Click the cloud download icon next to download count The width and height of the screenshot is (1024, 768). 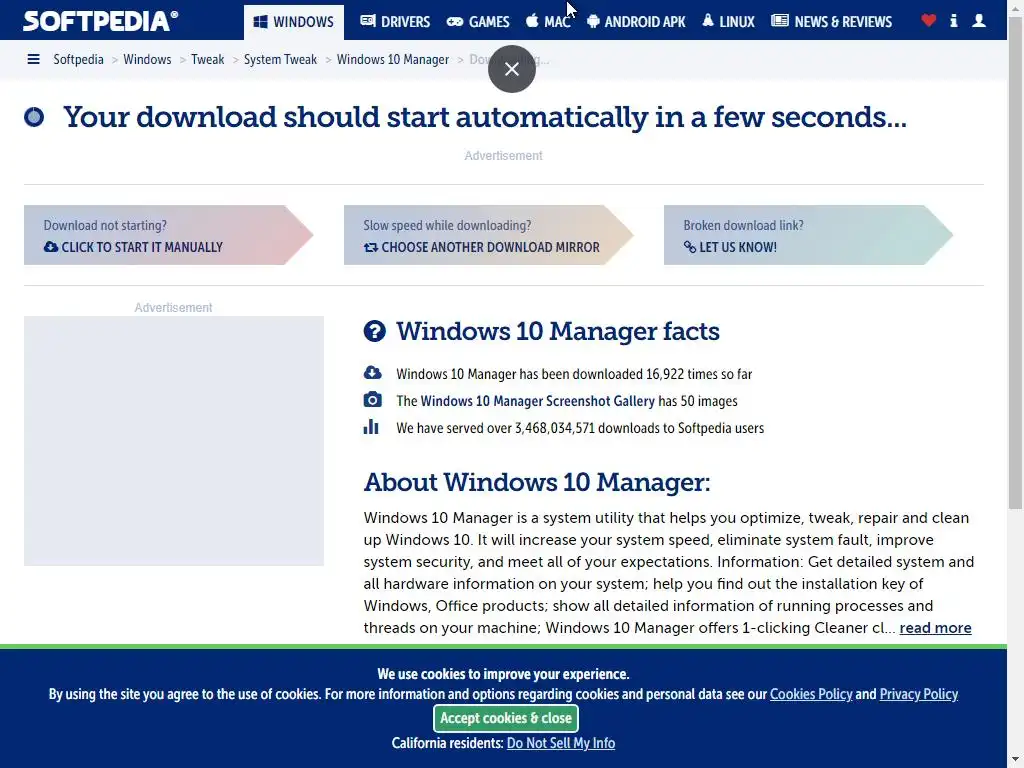(x=372, y=373)
